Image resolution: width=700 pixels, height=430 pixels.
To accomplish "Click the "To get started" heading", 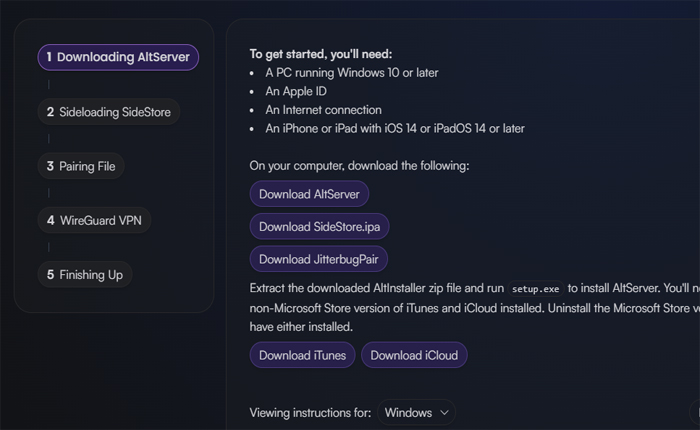I will [x=321, y=54].
